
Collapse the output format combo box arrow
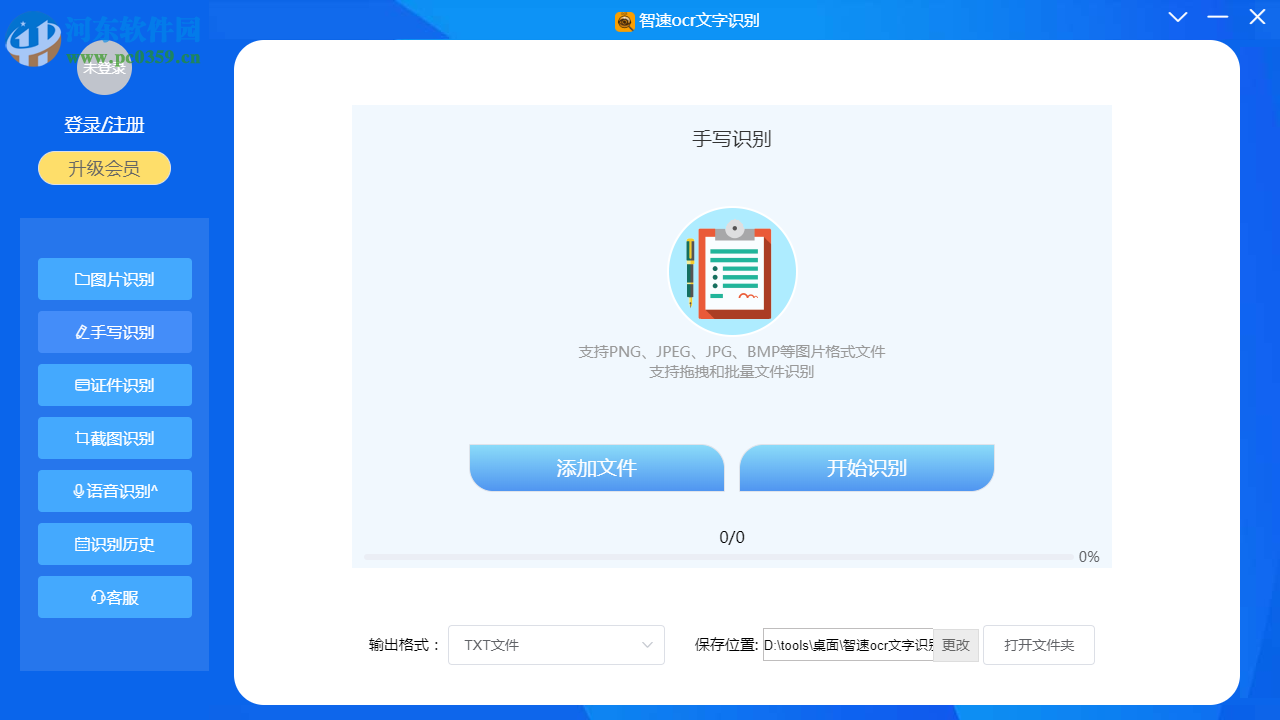646,645
